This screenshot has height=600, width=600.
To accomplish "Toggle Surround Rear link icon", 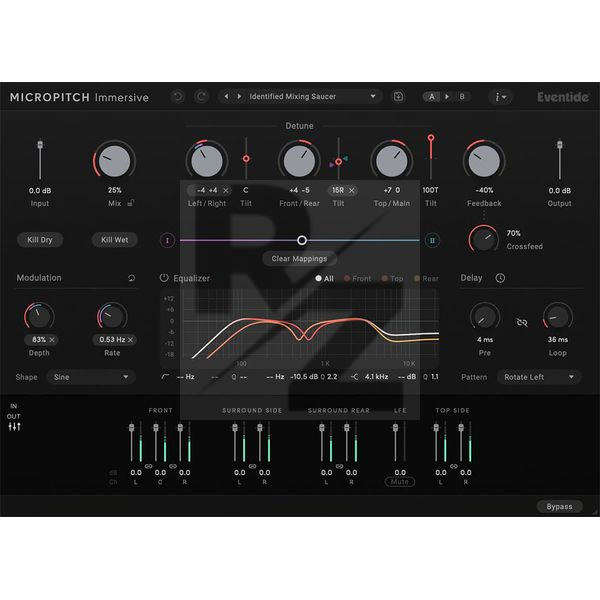I will point(339,466).
